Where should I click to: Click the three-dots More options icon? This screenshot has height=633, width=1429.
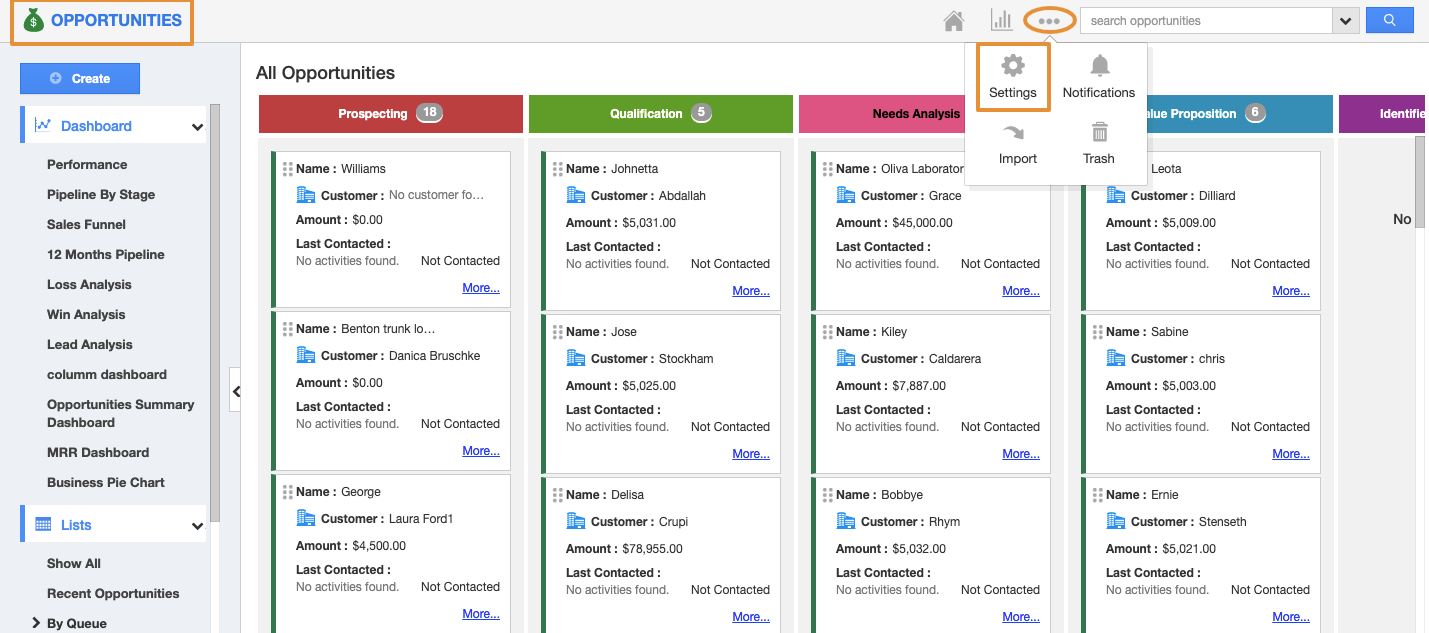tap(1049, 21)
